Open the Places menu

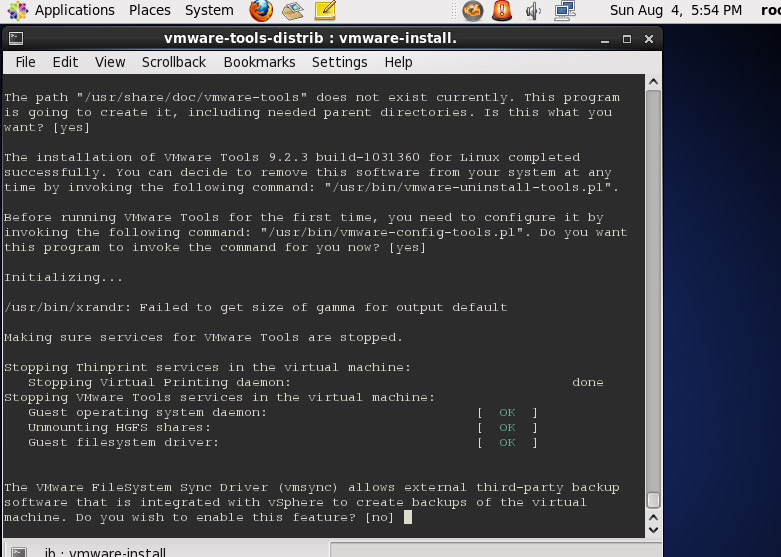click(149, 10)
